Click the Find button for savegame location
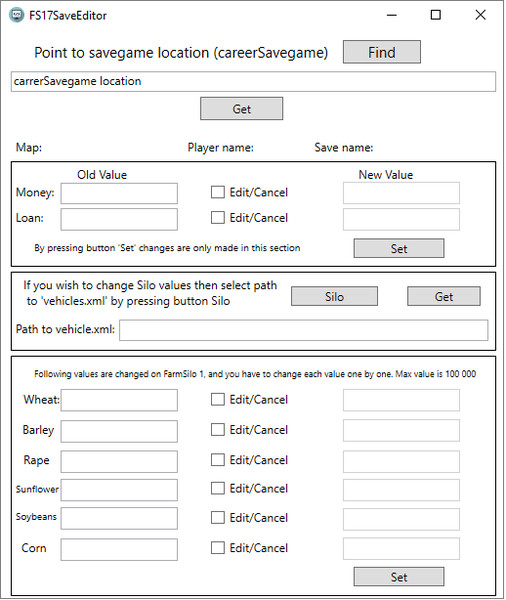Screen dimensions: 506x600 coord(382,52)
